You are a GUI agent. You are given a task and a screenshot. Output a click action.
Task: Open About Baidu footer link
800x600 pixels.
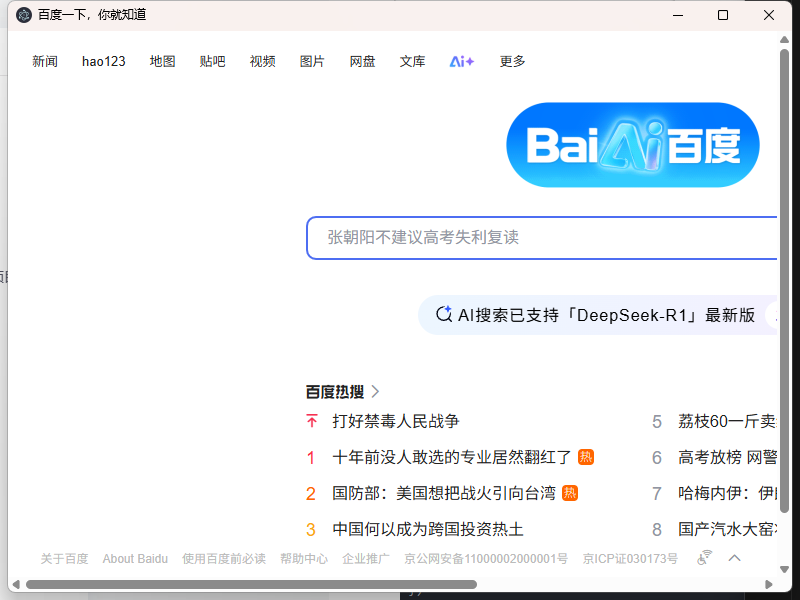click(135, 559)
